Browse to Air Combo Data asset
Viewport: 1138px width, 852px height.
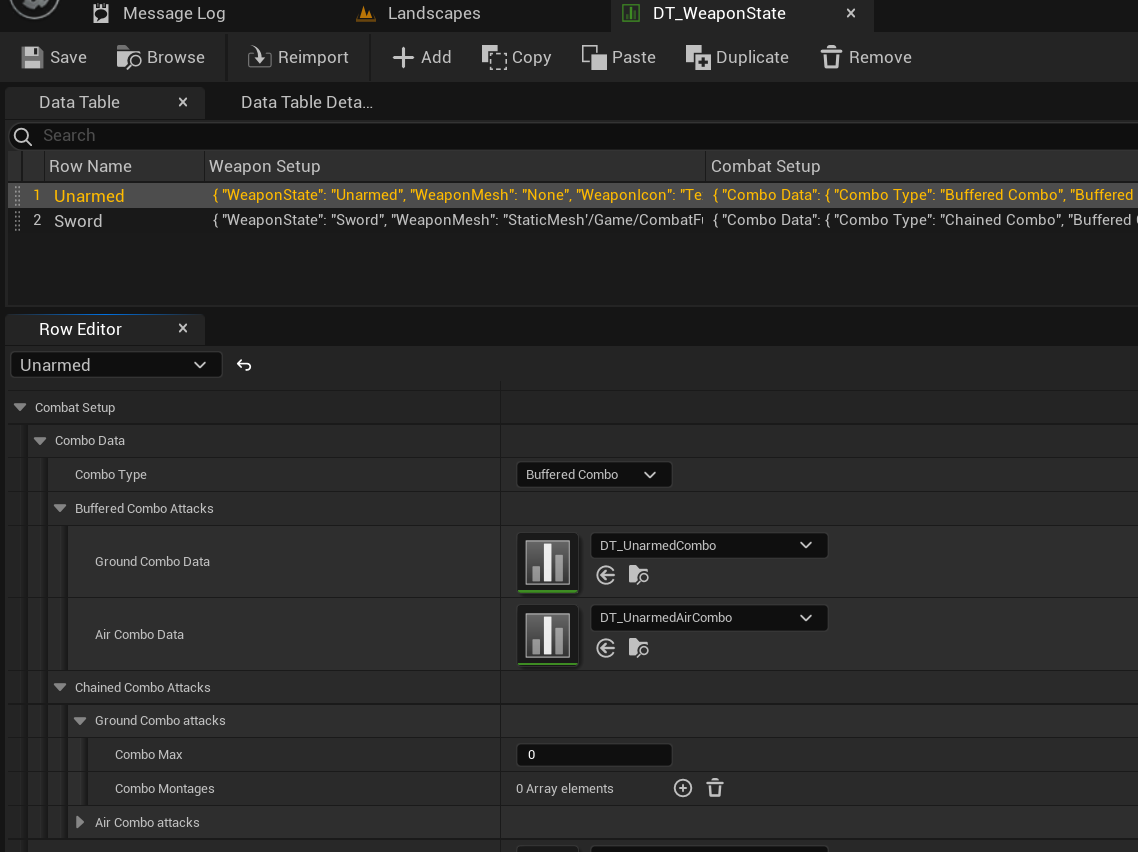[x=639, y=648]
